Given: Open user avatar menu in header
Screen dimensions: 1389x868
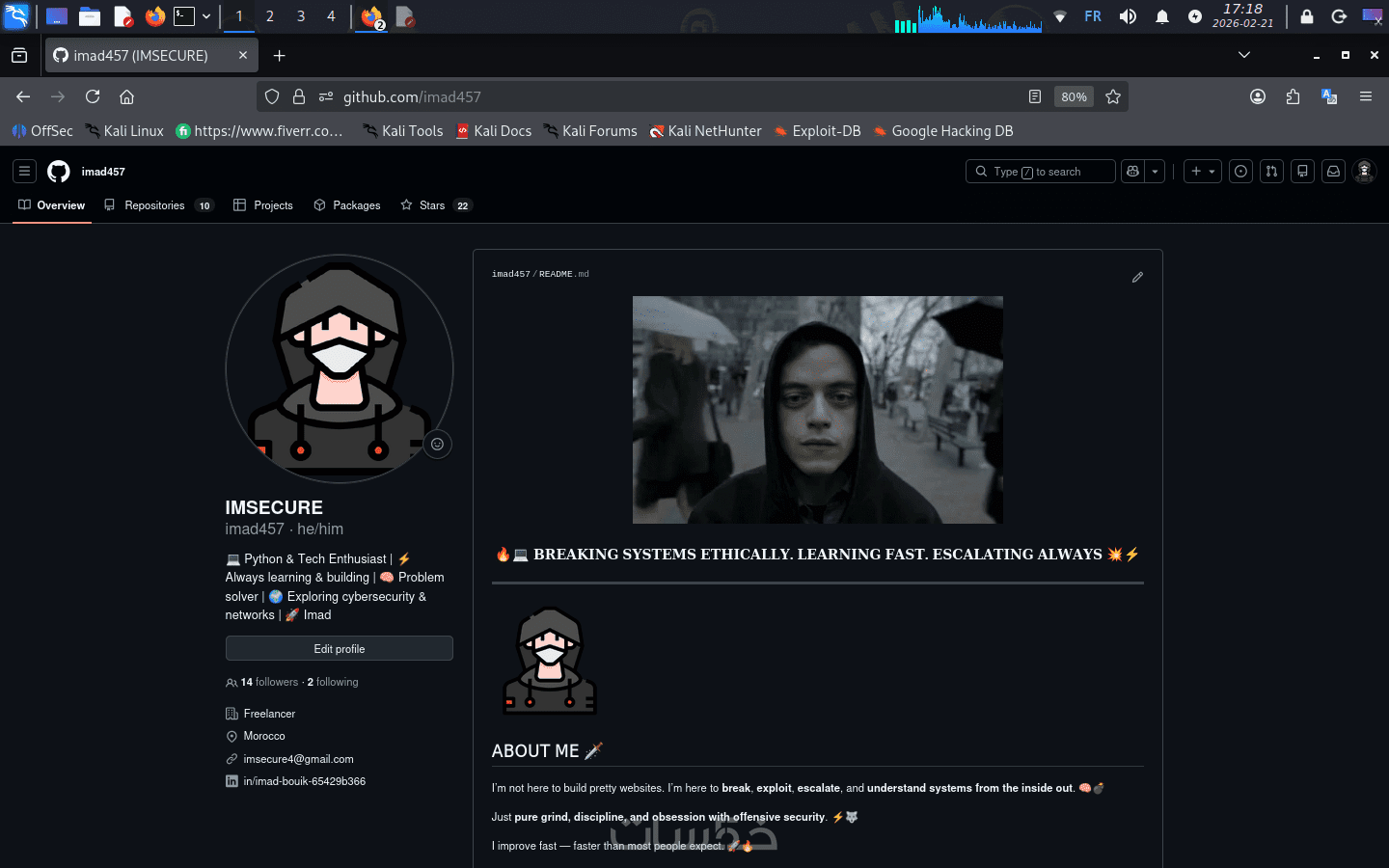Looking at the screenshot, I should 1364,171.
